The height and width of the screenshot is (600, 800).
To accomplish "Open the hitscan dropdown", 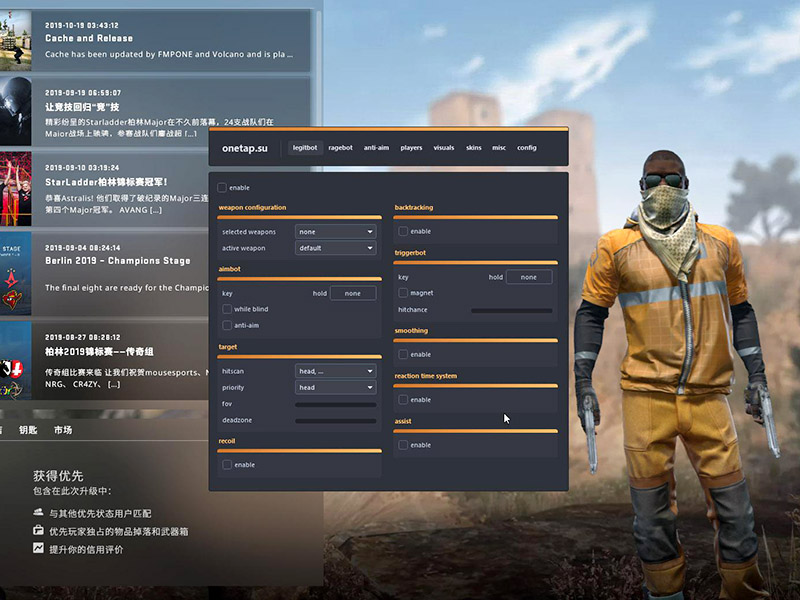I will (x=336, y=371).
